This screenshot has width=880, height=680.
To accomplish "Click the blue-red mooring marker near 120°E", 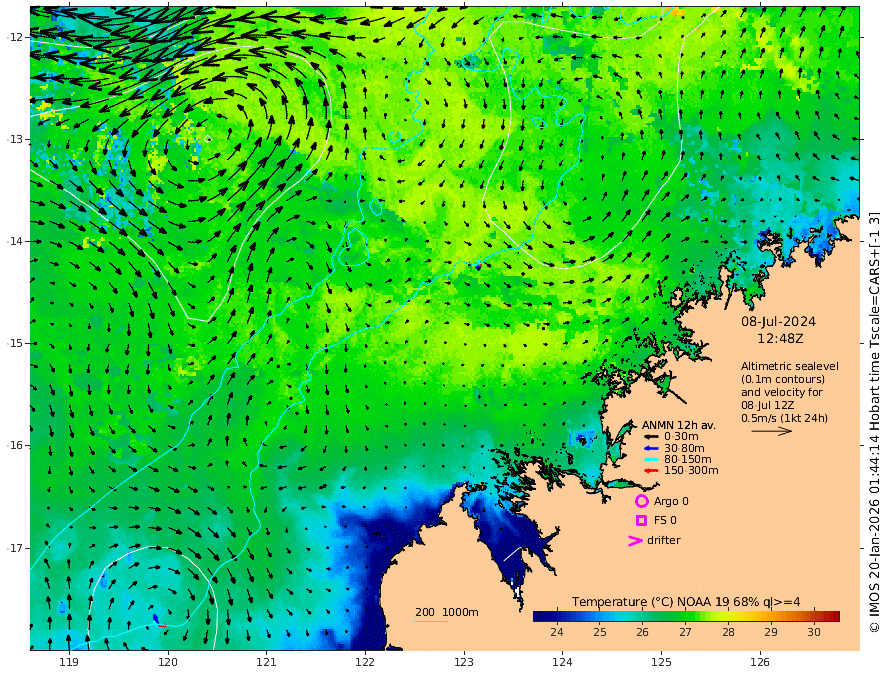I will pos(158,621).
